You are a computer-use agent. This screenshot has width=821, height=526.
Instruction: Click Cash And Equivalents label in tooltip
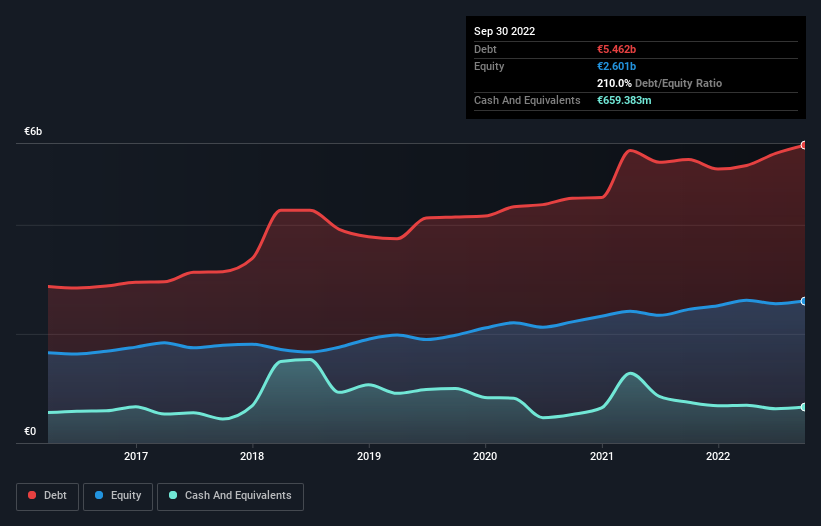(527, 100)
